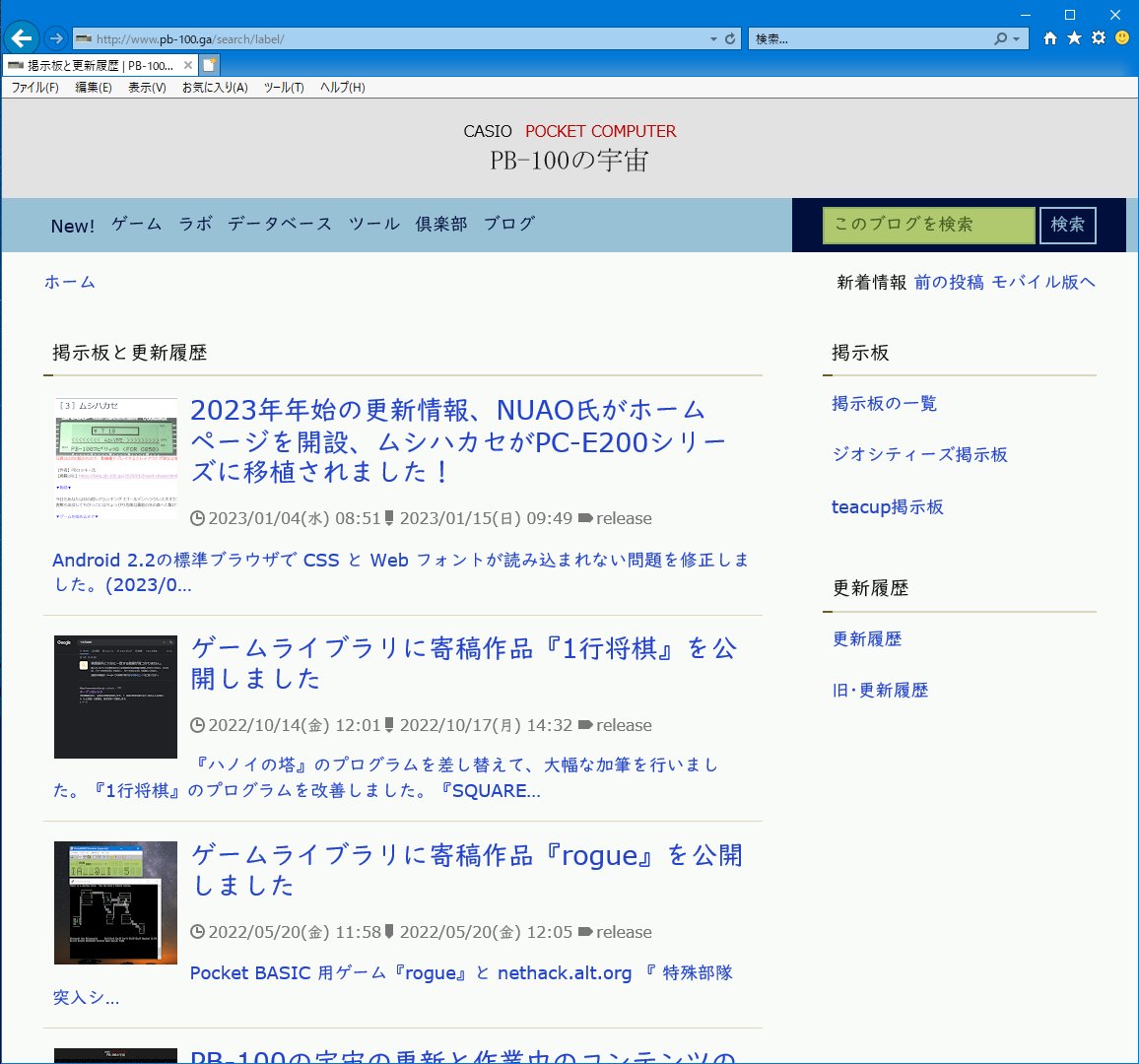Close the 掲示板と更新履歴 tab
Screen dimensions: 1139x1064
pos(188,65)
